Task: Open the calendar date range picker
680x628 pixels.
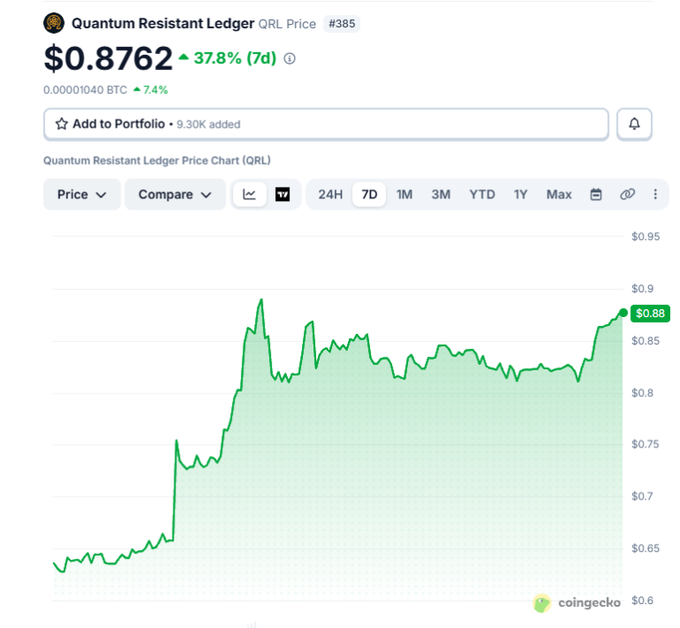Action: 596,194
